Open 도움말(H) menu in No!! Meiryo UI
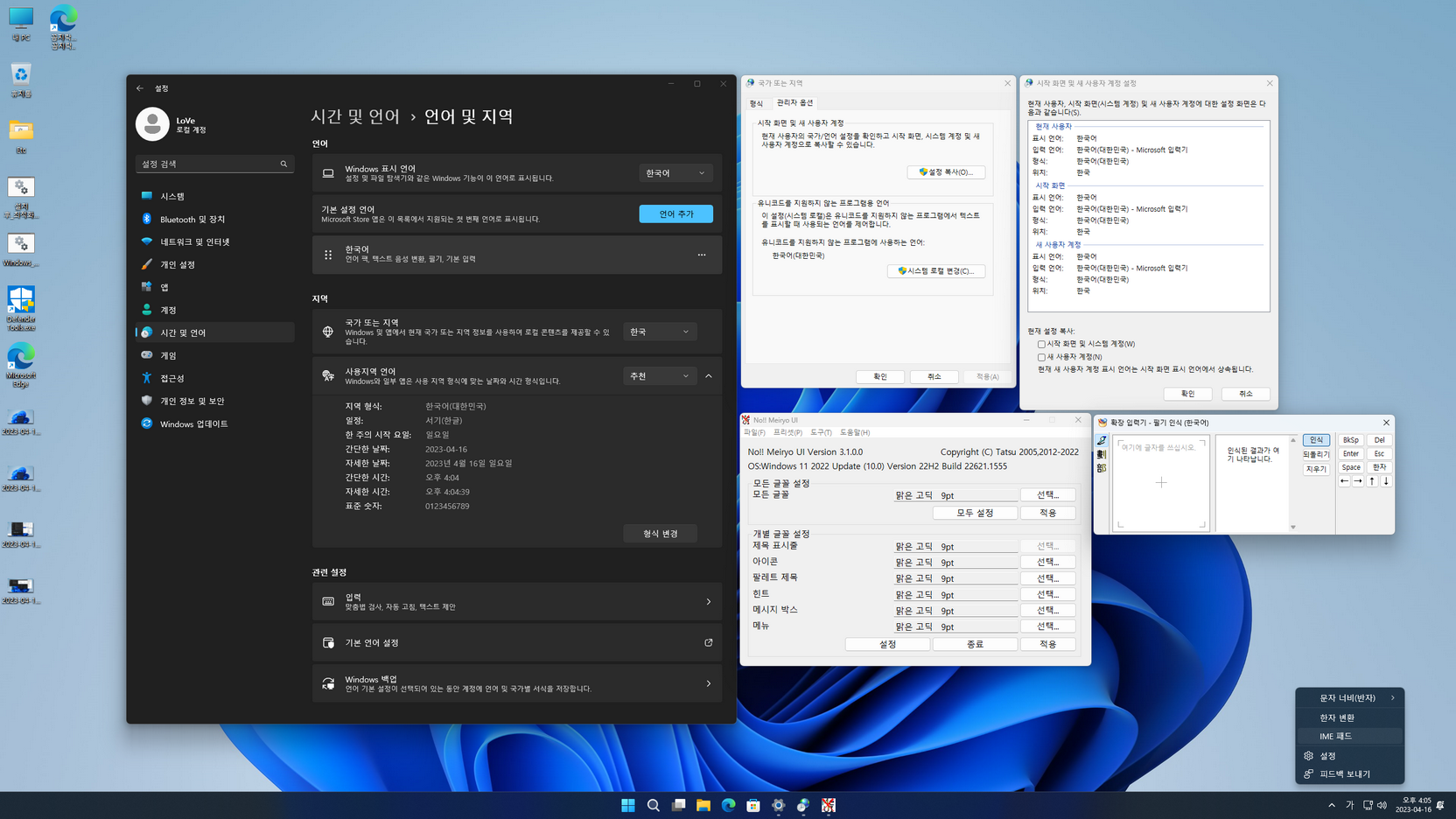The width and height of the screenshot is (1456, 819). 855,432
